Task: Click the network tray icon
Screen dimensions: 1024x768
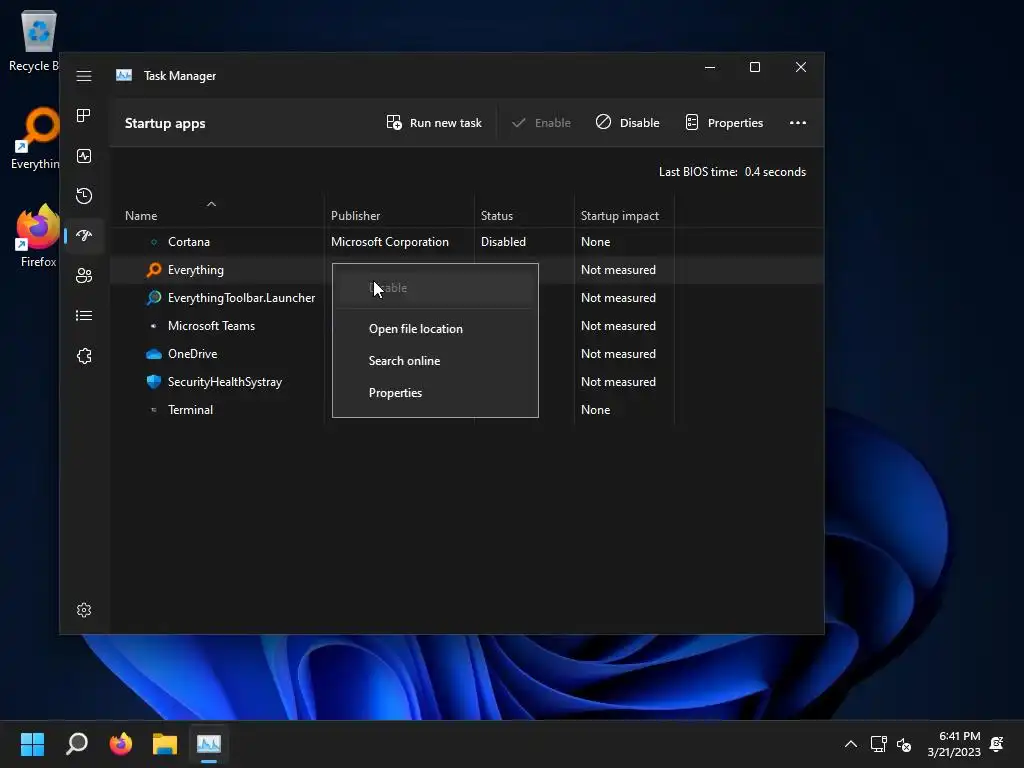Action: pos(878,744)
